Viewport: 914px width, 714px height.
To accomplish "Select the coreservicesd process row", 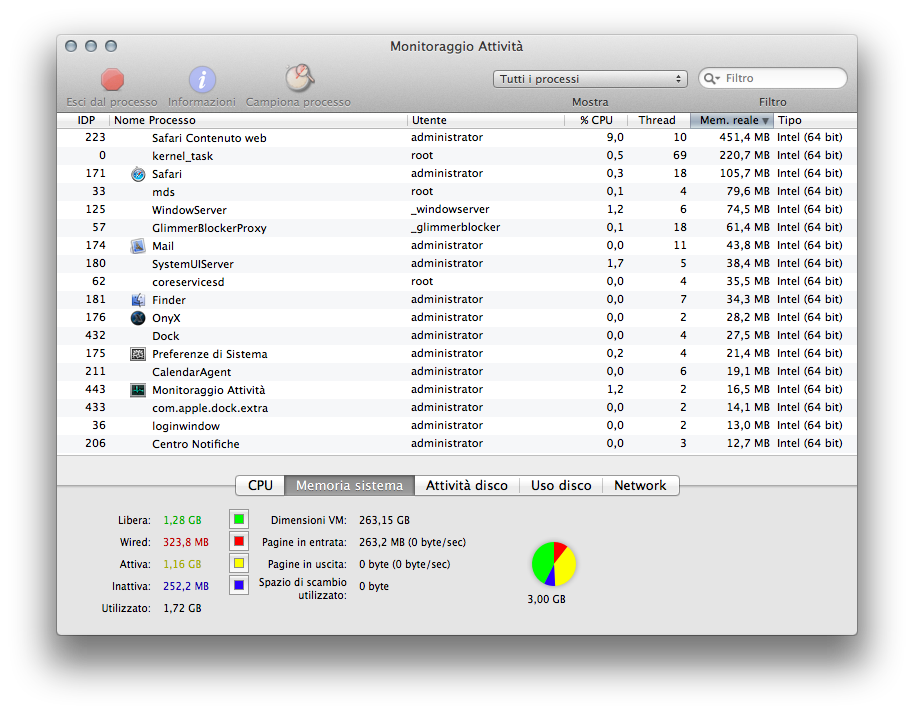I will click(x=457, y=282).
